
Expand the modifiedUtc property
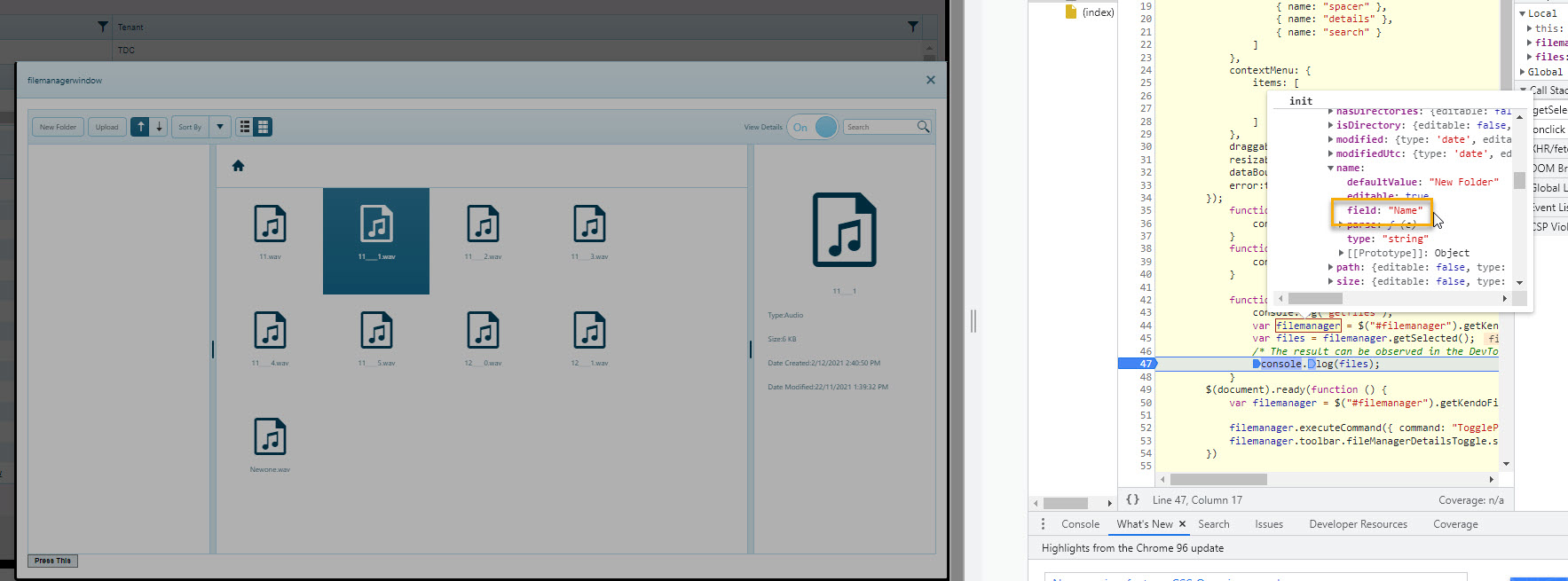1330,153
